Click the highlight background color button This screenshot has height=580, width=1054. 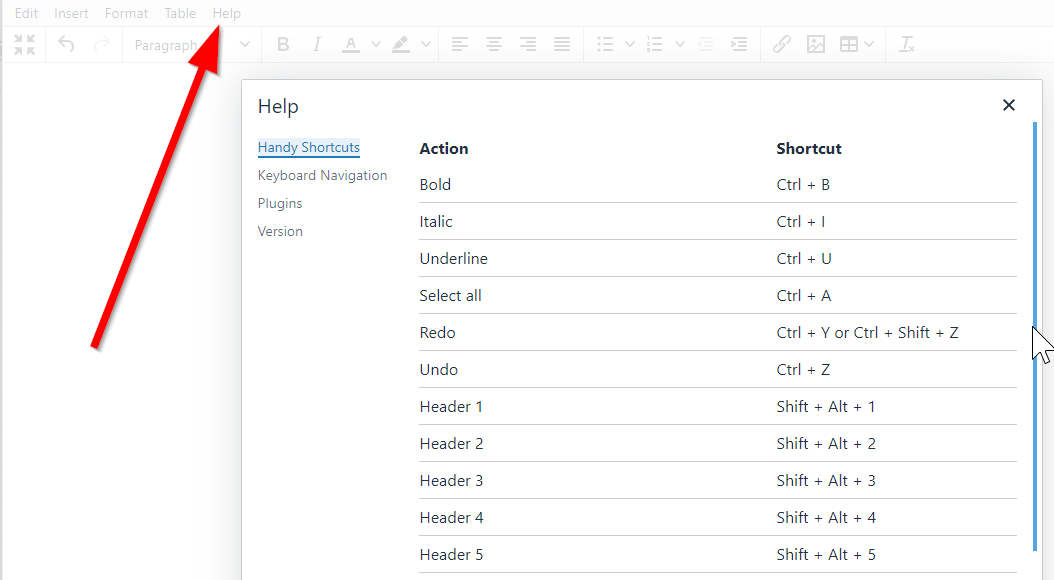coord(401,44)
